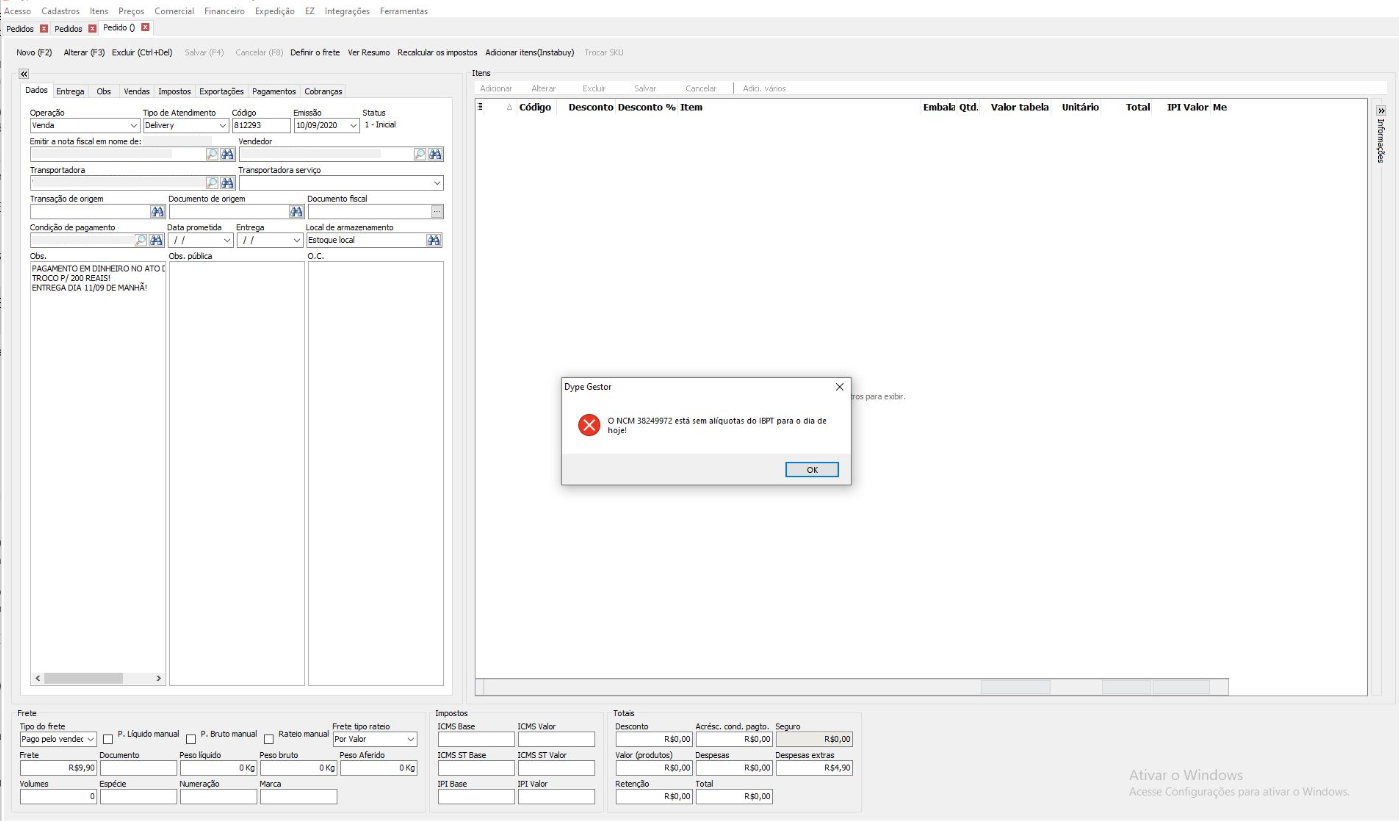Click the 'Novo (F2)' toolbar button

click(x=34, y=52)
